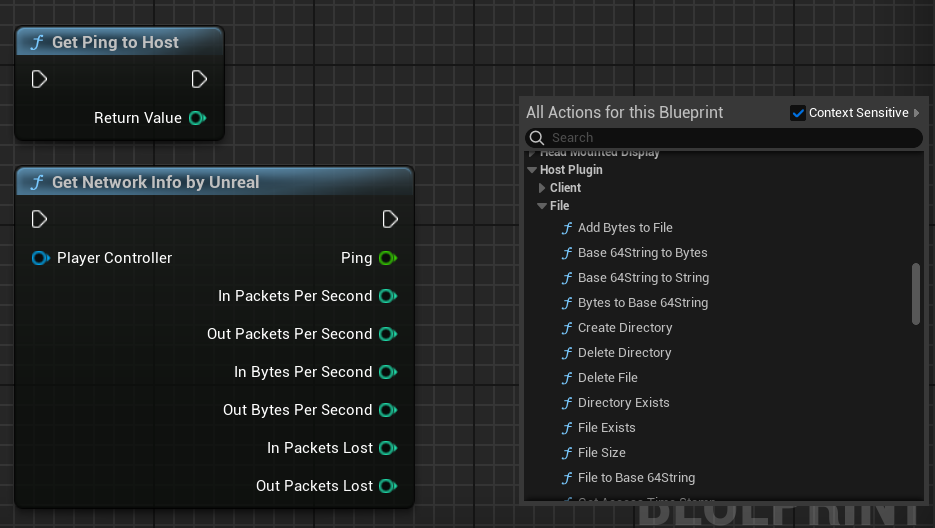Collapse the File category
935x528 pixels.
tap(542, 206)
